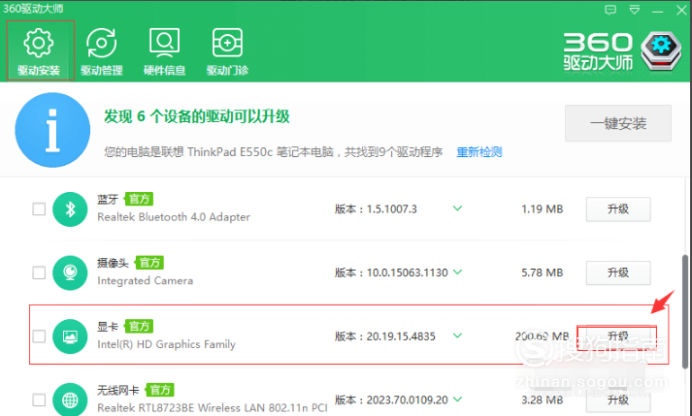692x416 pixels.
Task: Tick the checkbox for 无线网卡 driver
Action: click(39, 400)
